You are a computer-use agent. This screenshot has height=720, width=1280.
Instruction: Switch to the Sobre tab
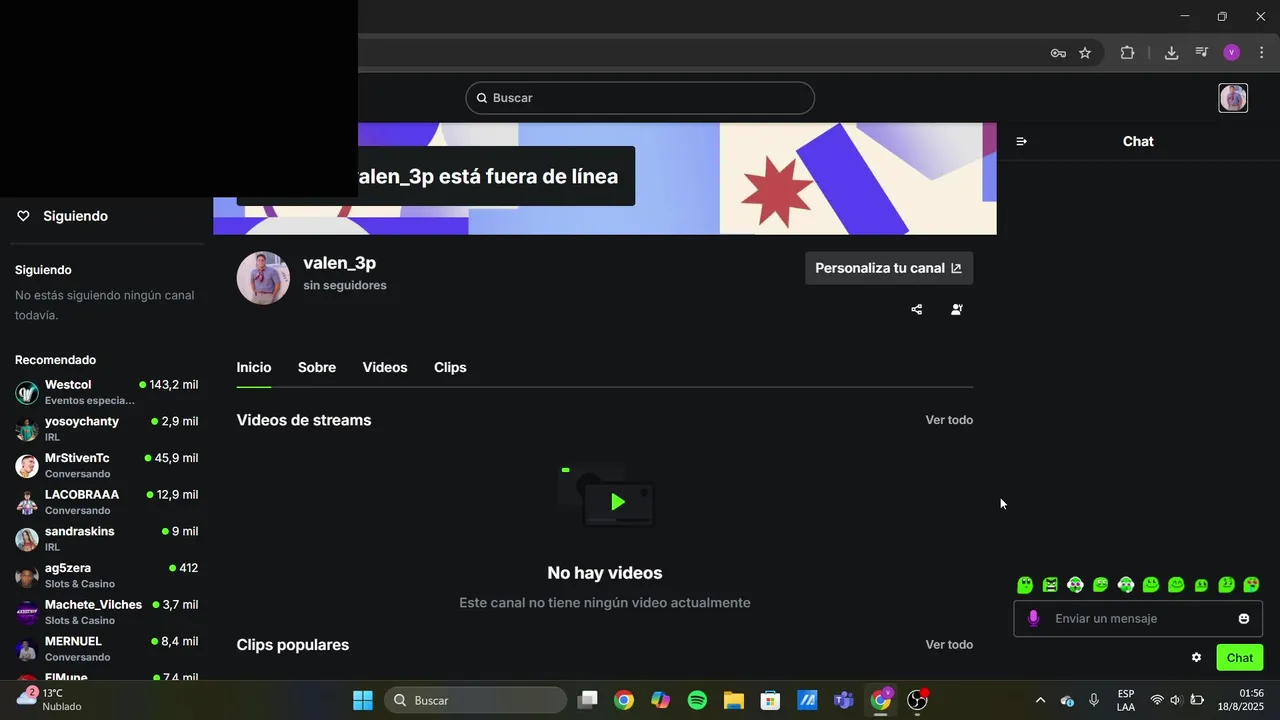click(317, 367)
